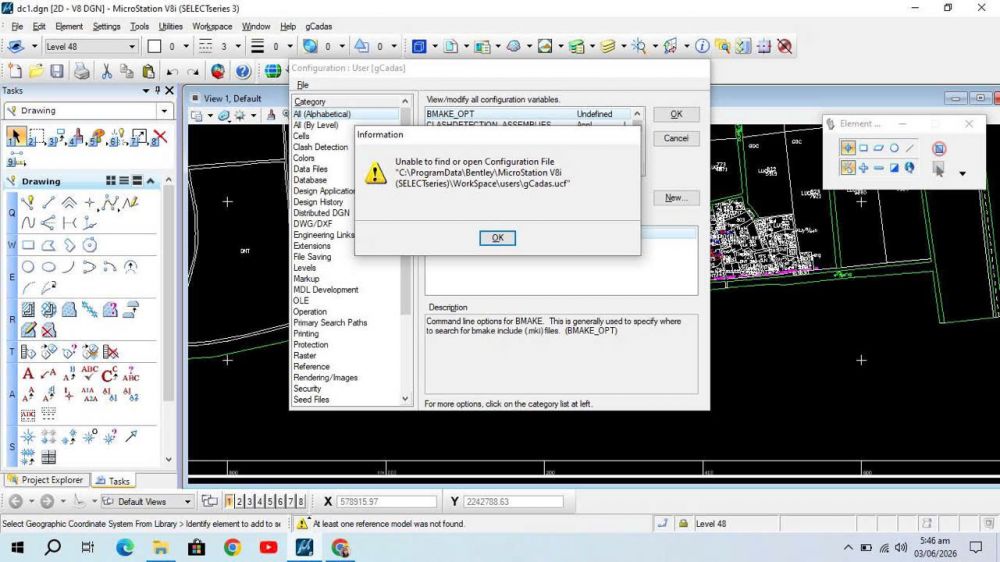Click the Save disk icon
Screen dimensions: 1000x562
pos(57,71)
